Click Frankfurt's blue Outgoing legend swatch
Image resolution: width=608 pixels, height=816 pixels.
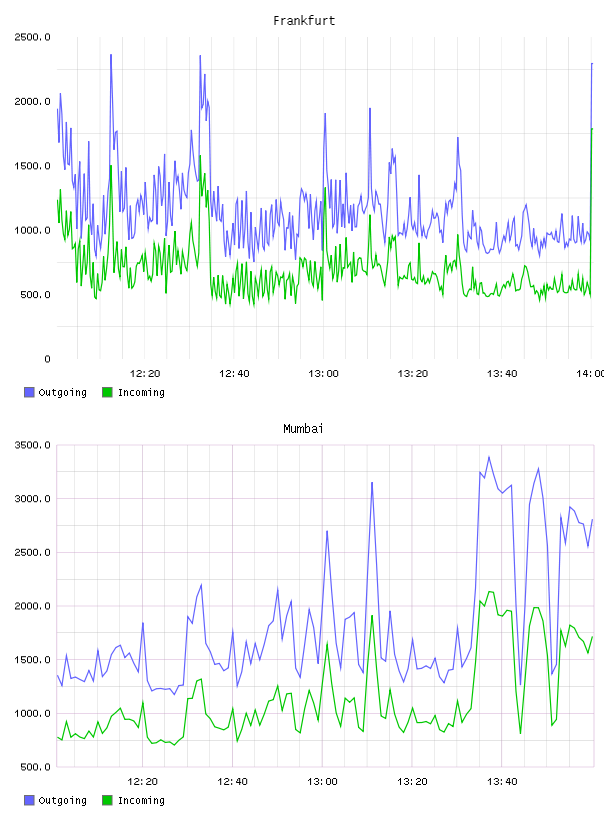point(29,392)
